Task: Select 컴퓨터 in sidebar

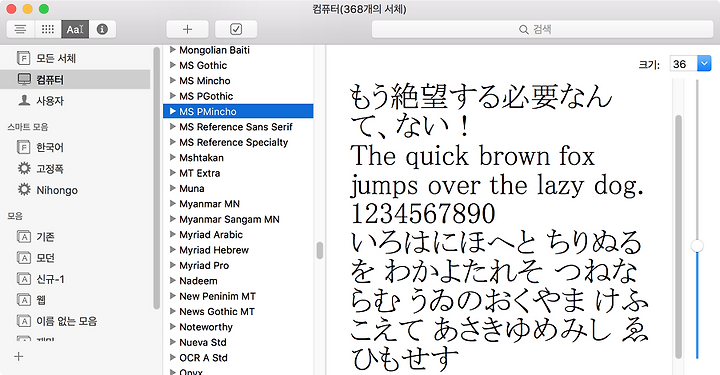Action: tap(75, 79)
